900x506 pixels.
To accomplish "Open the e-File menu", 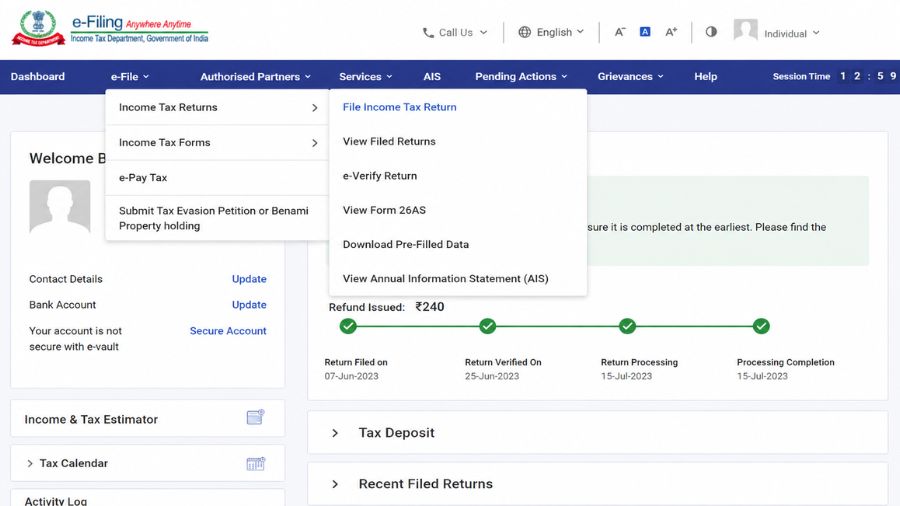I will click(130, 76).
